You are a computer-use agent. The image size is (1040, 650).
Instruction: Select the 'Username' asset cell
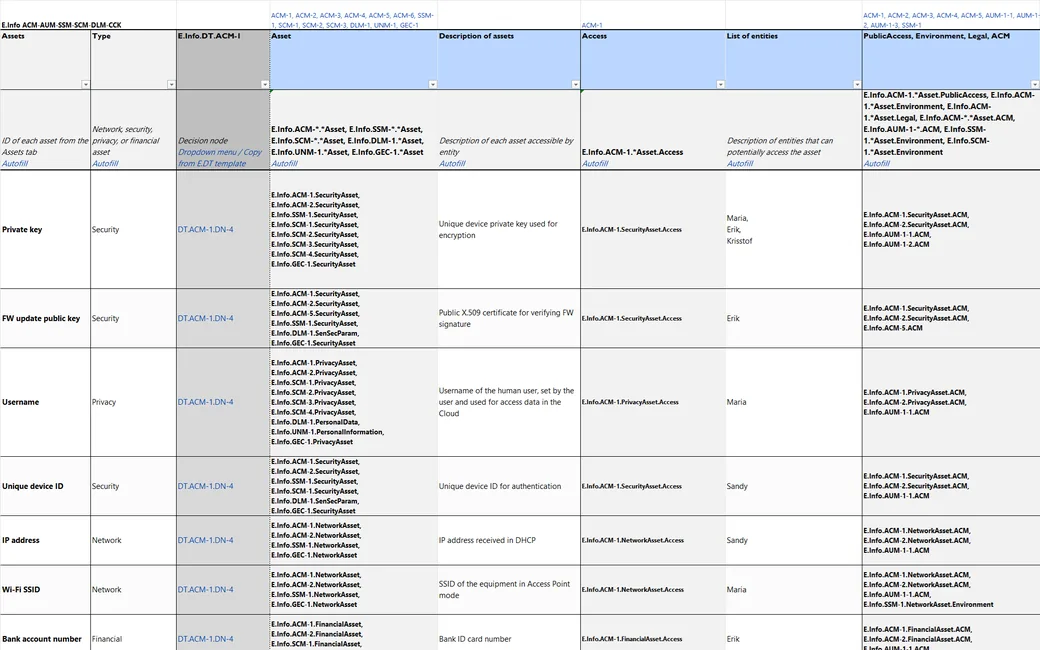coord(45,402)
